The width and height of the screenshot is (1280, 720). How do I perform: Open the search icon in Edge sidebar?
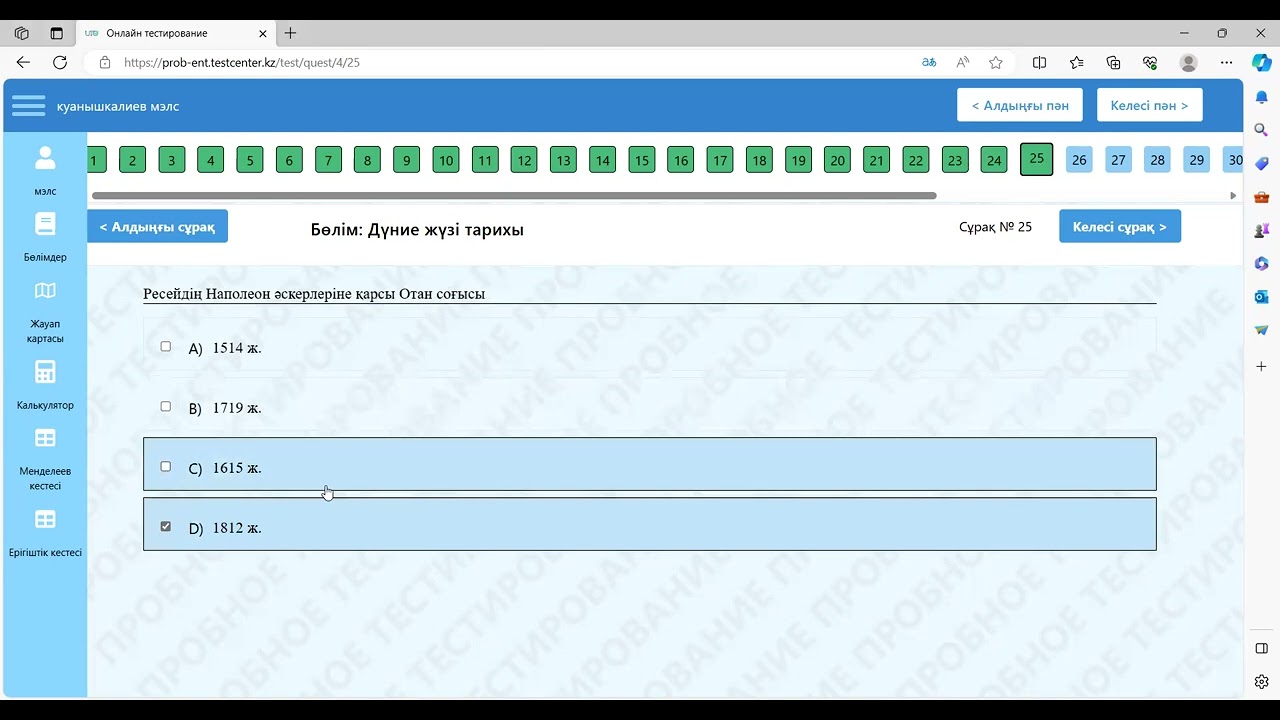tap(1261, 130)
